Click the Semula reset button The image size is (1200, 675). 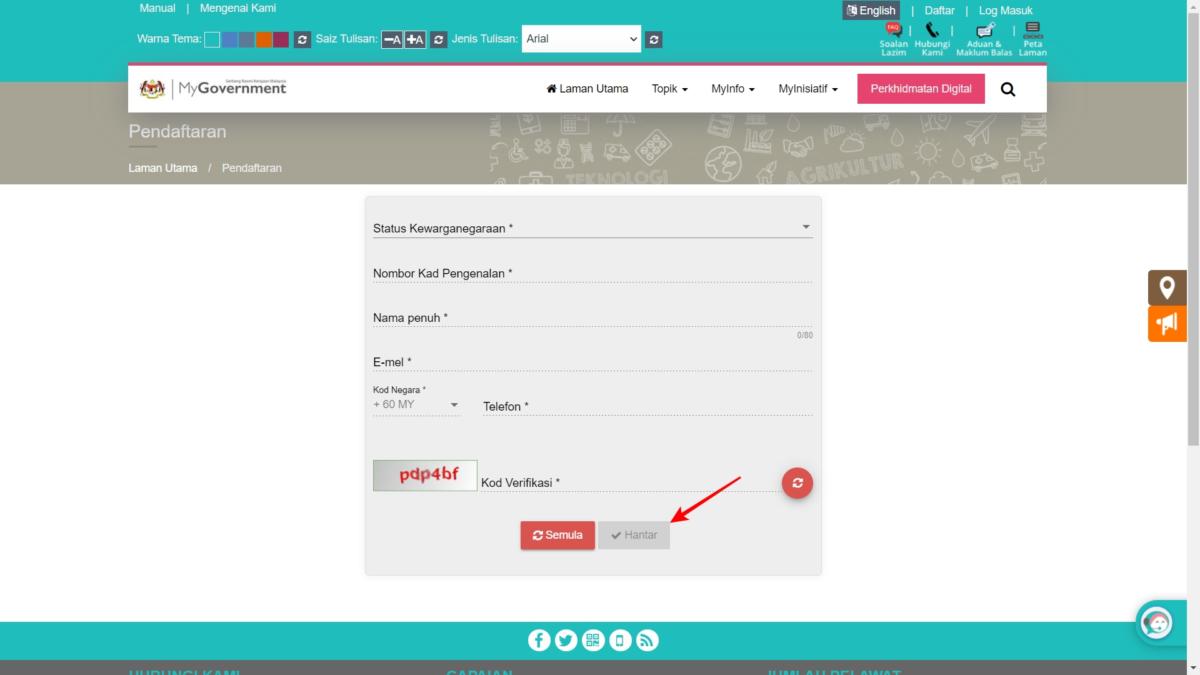tap(558, 535)
